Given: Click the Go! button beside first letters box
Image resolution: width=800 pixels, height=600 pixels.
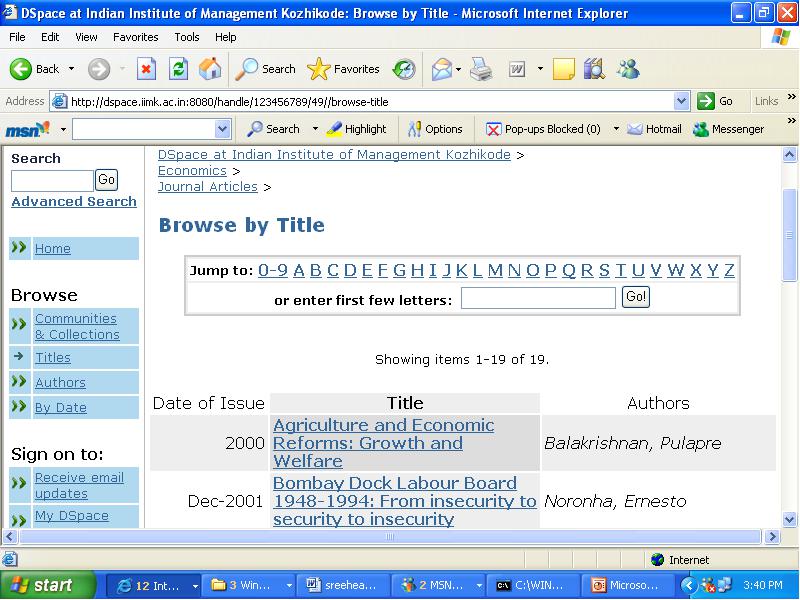Looking at the screenshot, I should tap(636, 296).
